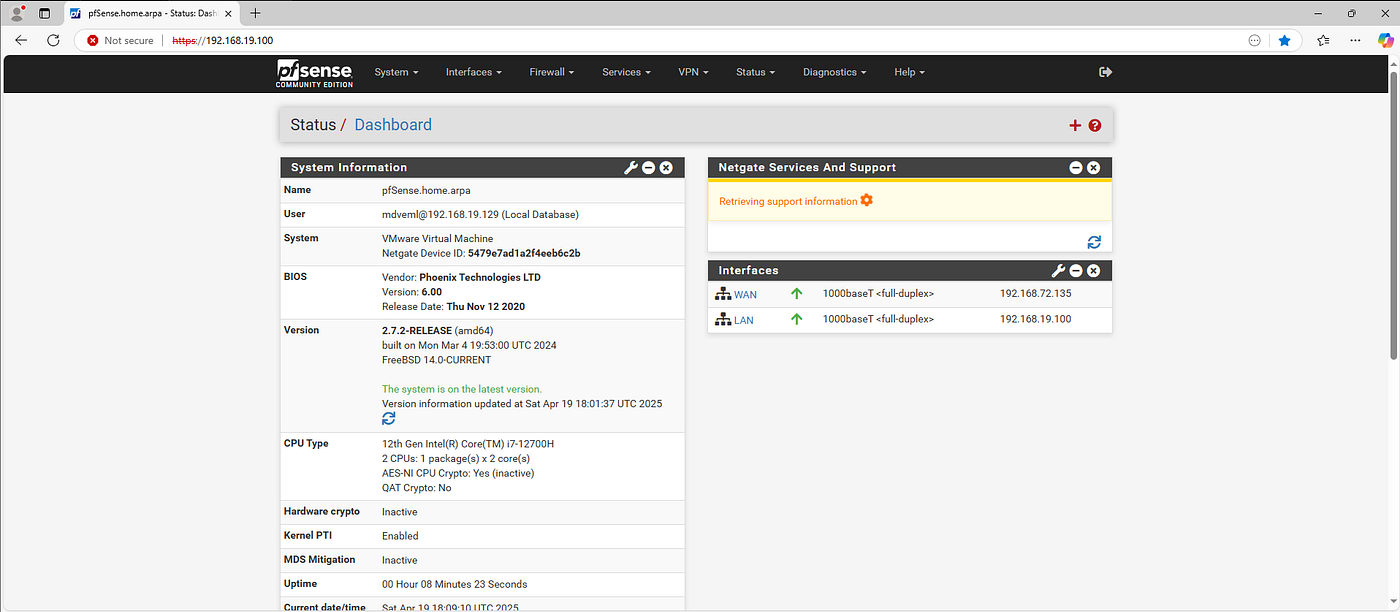Click the LAN network interface icon
Viewport: 1400px width, 612px height.
click(723, 319)
